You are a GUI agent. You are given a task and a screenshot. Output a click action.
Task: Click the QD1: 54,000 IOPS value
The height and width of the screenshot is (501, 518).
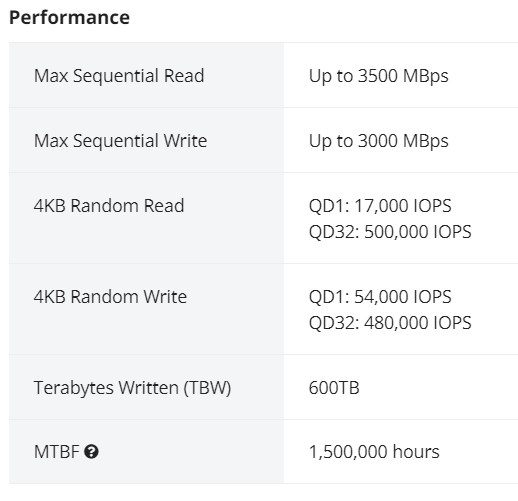[x=380, y=297]
